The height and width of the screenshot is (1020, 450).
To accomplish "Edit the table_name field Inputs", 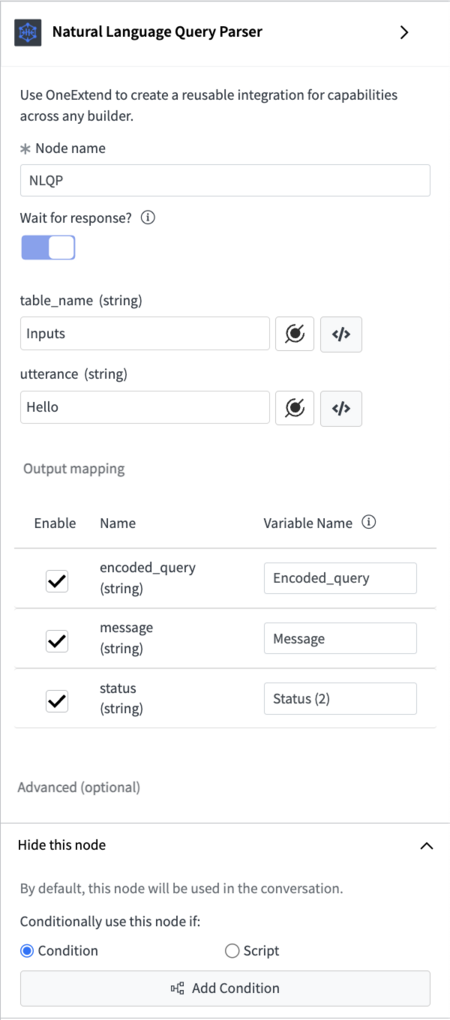I will coord(145,333).
